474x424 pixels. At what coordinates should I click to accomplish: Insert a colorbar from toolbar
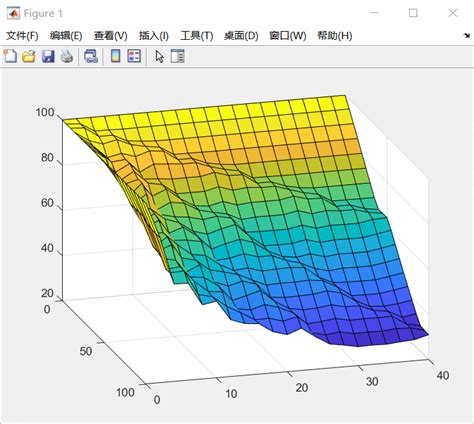[x=115, y=56]
